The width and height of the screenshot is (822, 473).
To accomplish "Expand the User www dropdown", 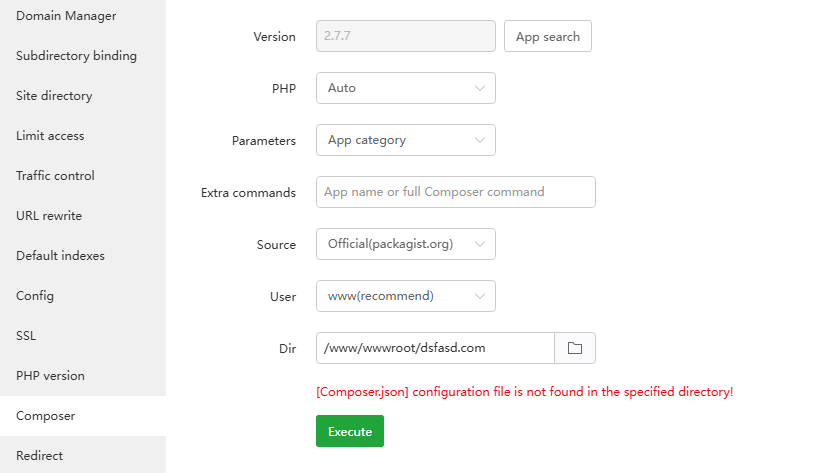I will (405, 296).
